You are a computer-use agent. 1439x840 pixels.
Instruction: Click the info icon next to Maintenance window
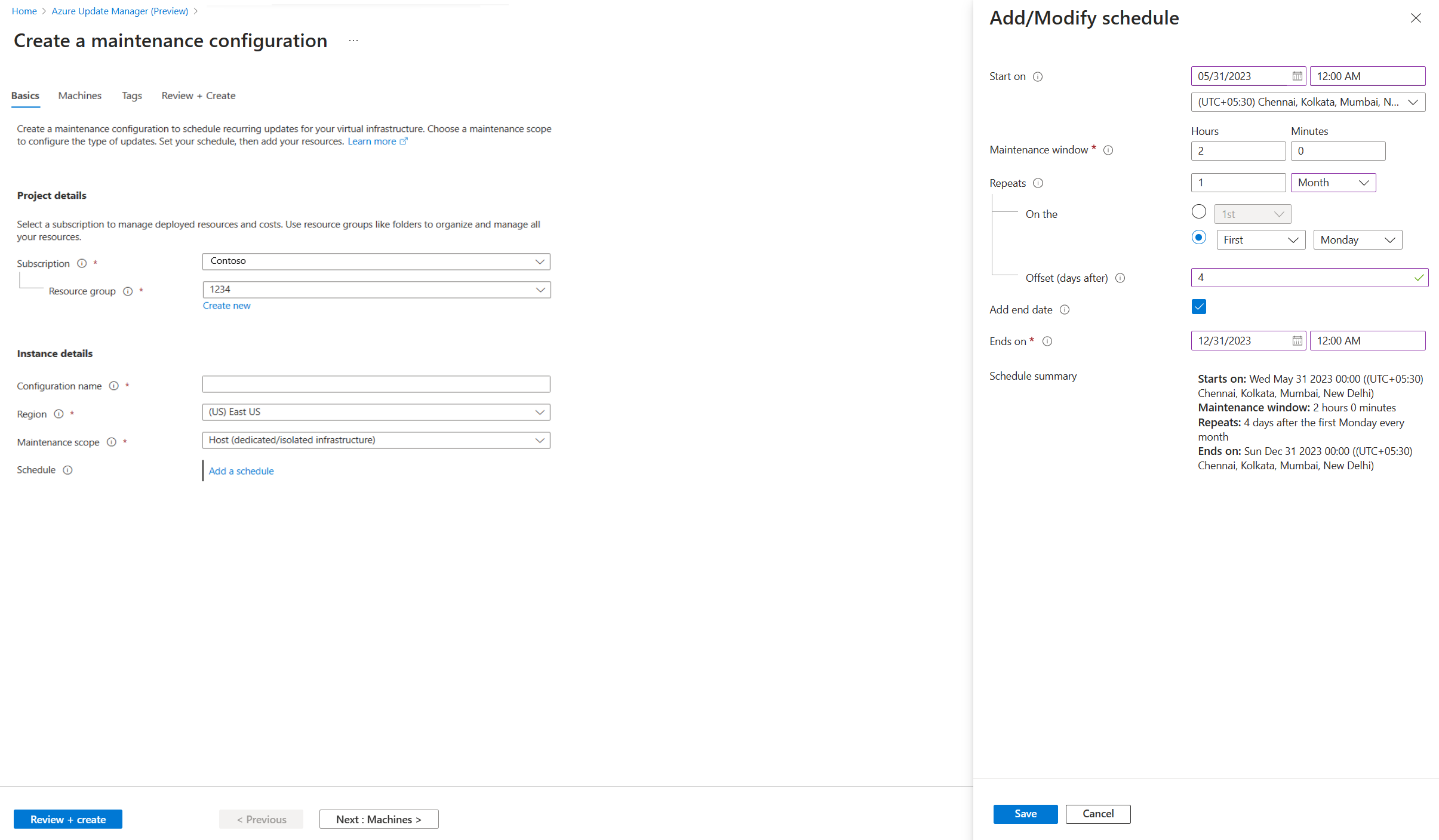tap(1108, 150)
